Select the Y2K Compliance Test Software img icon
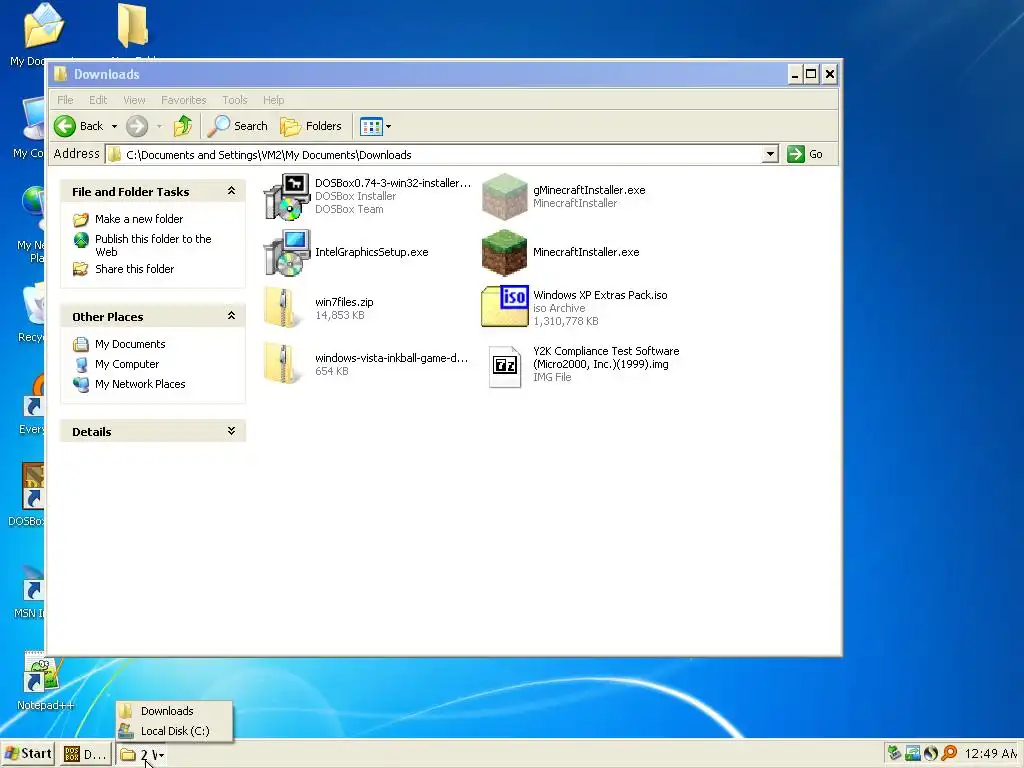1024x768 pixels. point(505,366)
